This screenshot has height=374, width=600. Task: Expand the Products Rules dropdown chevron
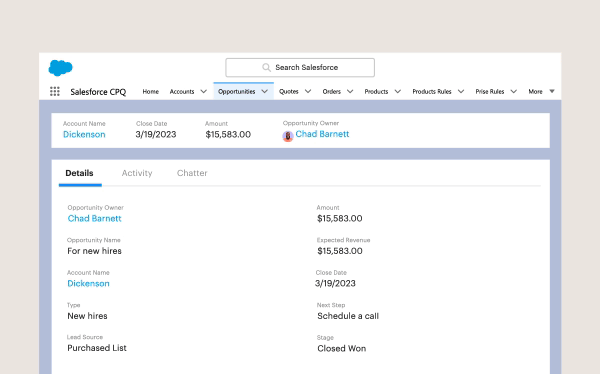(x=461, y=91)
